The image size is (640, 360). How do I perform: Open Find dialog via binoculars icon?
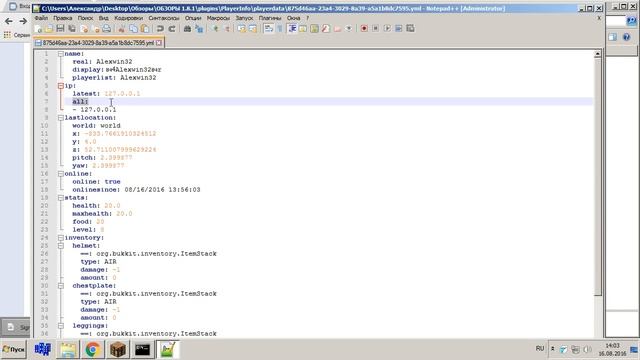(187, 29)
